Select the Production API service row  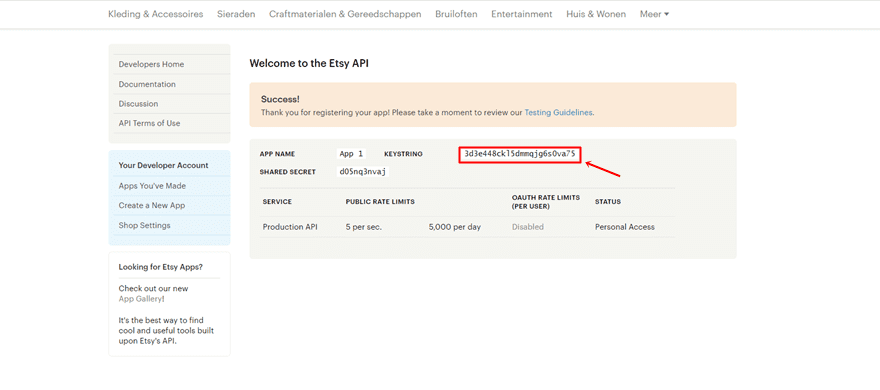pyautogui.click(x=468, y=227)
